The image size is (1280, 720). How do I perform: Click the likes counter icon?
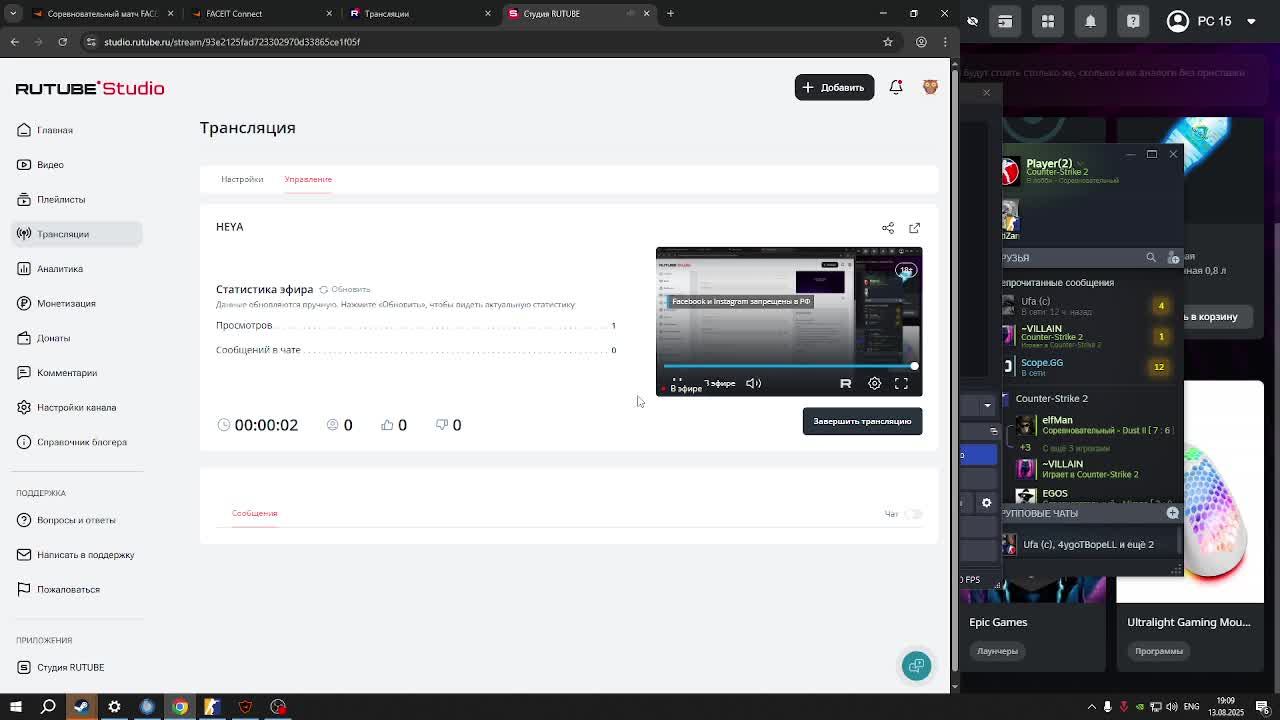[x=387, y=425]
